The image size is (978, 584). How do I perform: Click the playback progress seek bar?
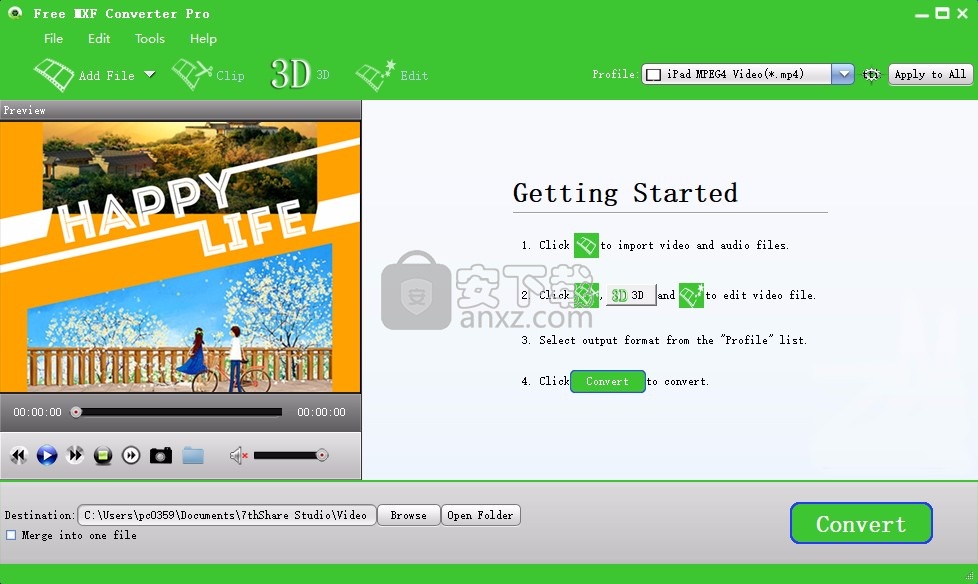click(x=179, y=412)
